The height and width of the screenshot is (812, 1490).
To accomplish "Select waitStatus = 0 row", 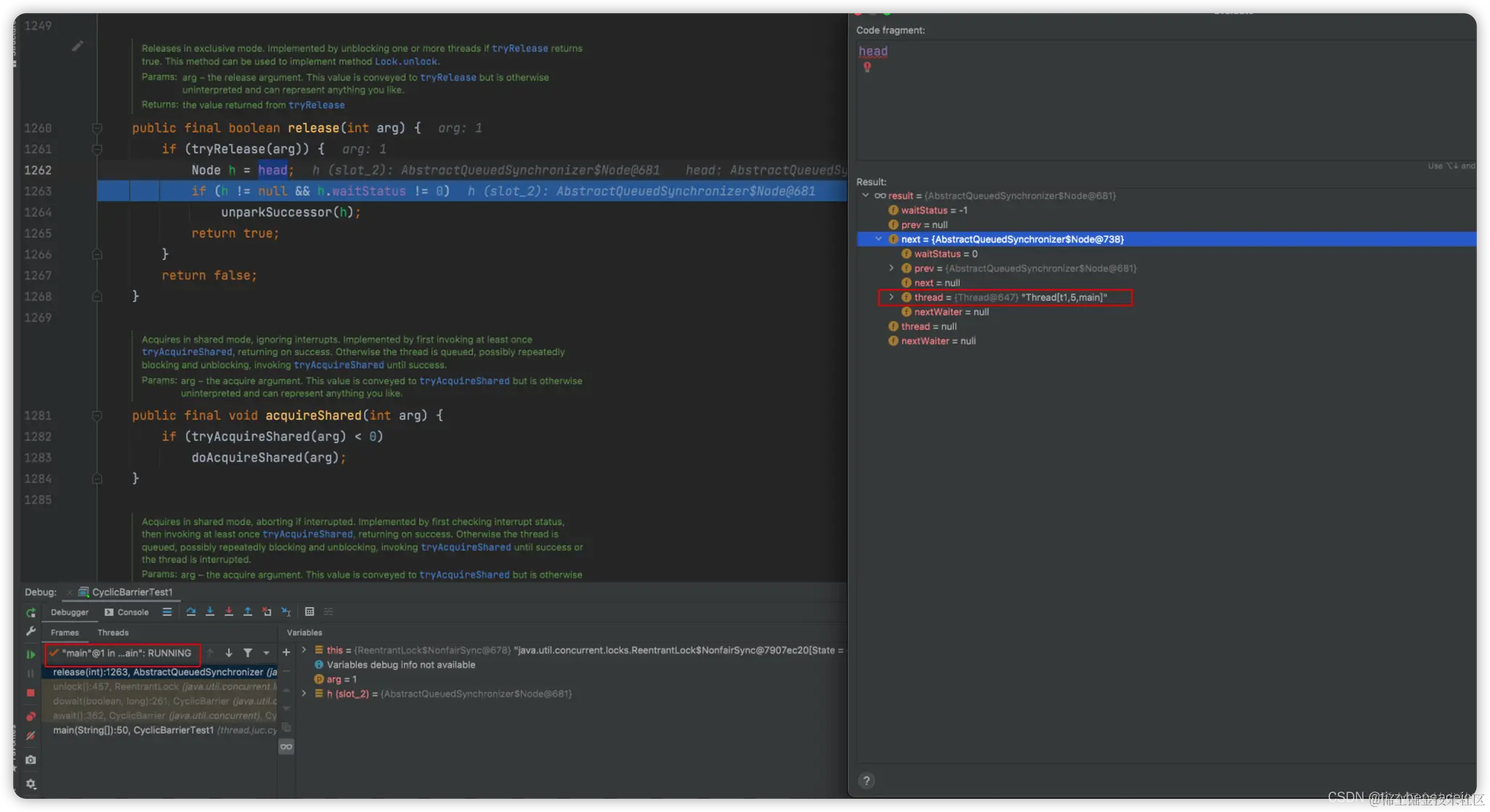I will point(1166,253).
